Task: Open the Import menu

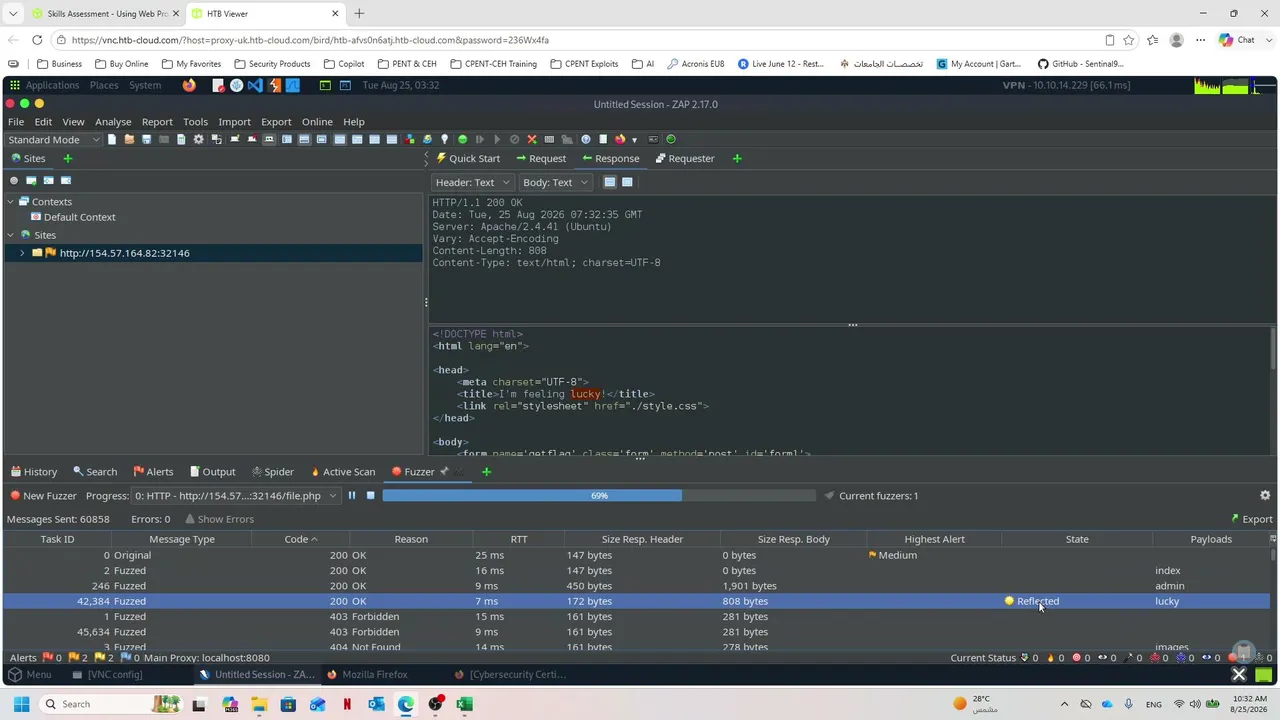Action: pos(234,122)
